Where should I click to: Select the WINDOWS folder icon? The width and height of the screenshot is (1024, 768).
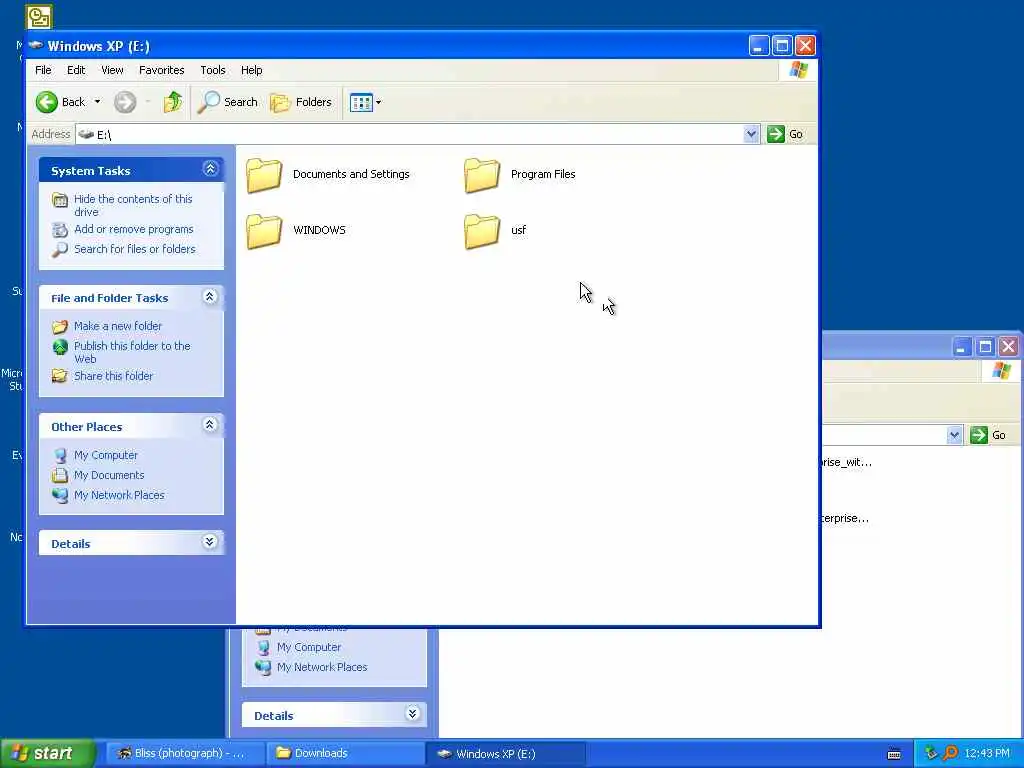[x=264, y=231]
